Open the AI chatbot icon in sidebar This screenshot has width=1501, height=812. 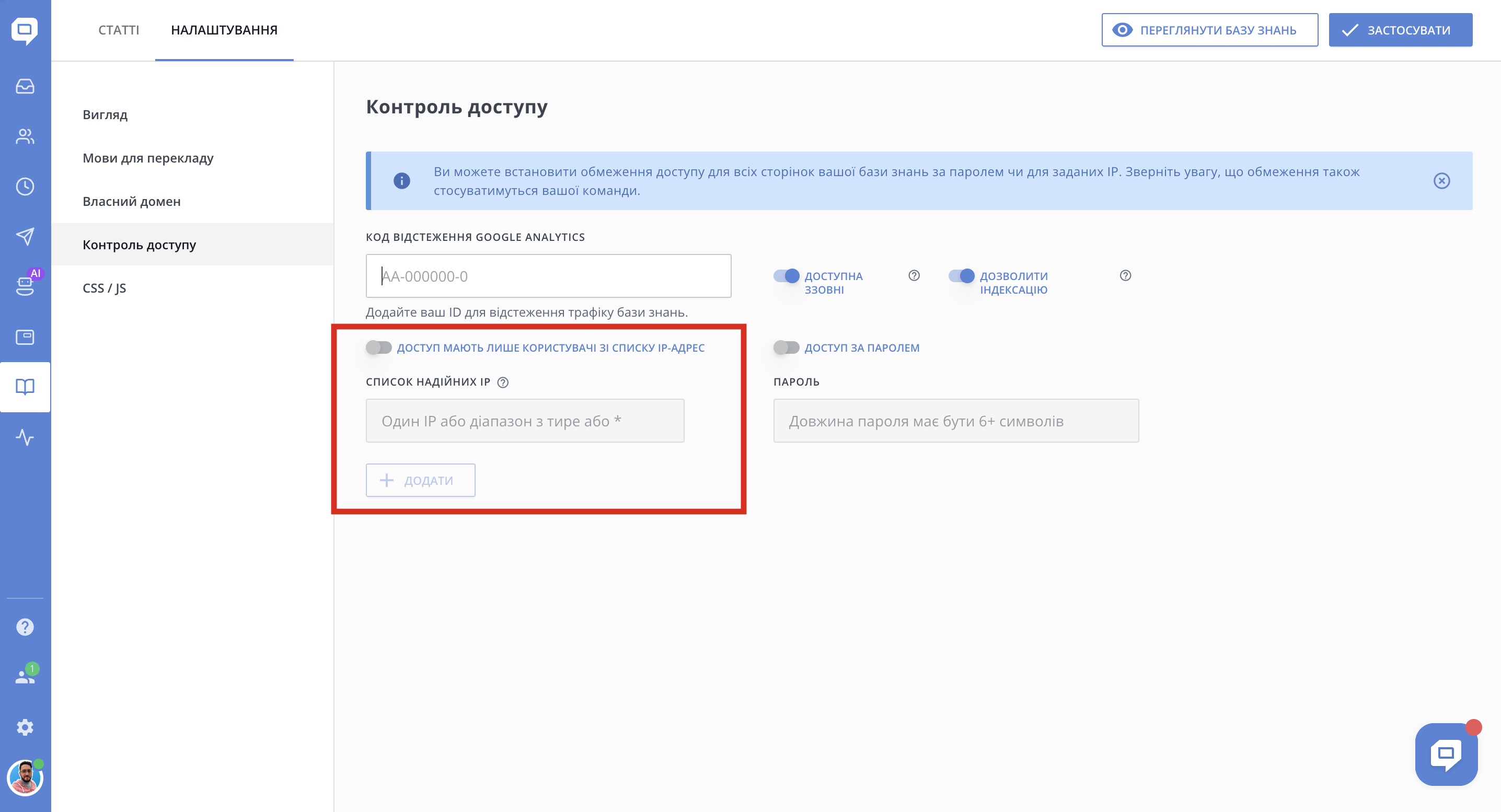(25, 285)
